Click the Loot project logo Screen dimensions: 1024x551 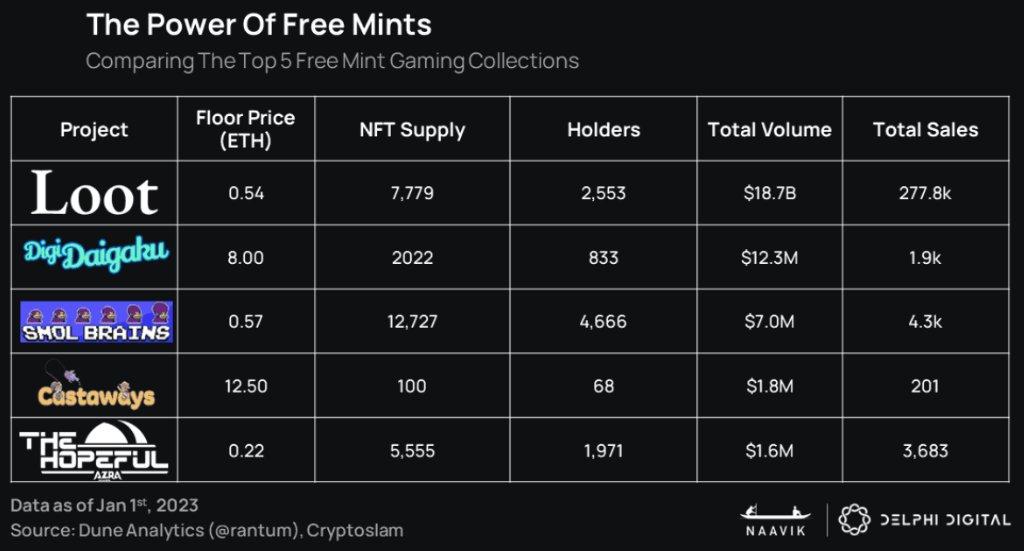(x=94, y=193)
